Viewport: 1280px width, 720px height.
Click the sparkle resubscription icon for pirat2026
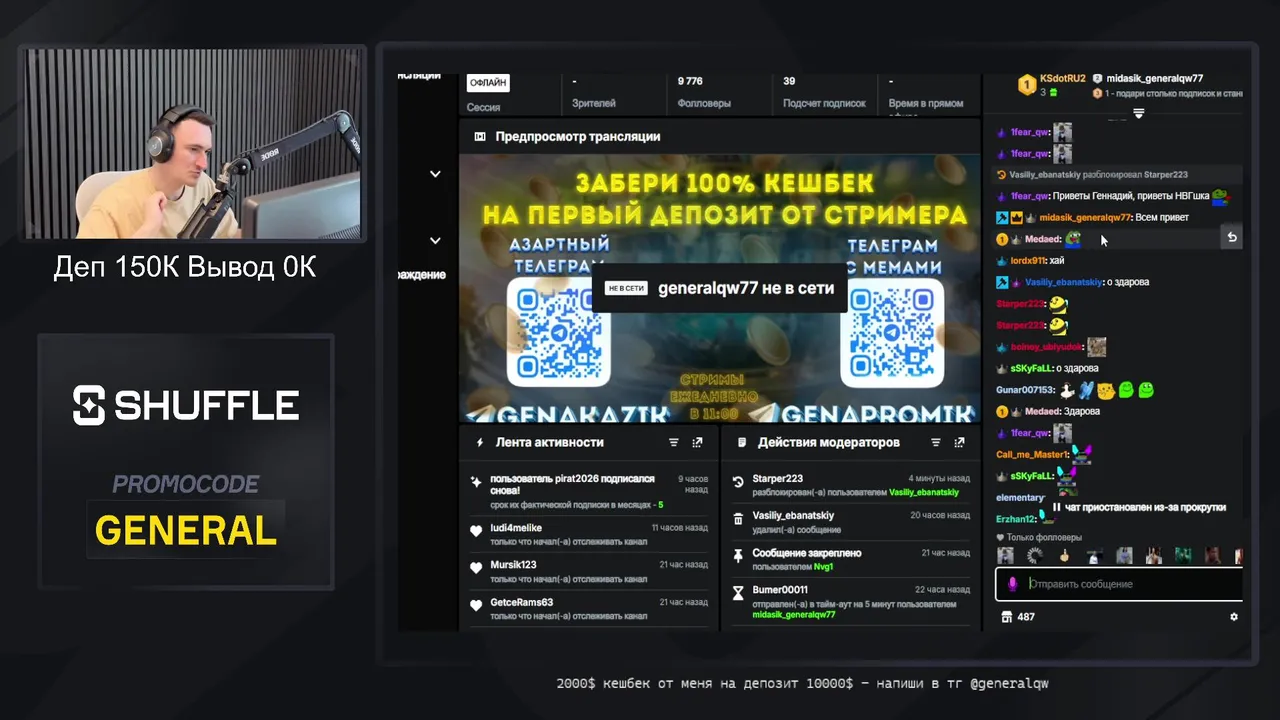(476, 482)
